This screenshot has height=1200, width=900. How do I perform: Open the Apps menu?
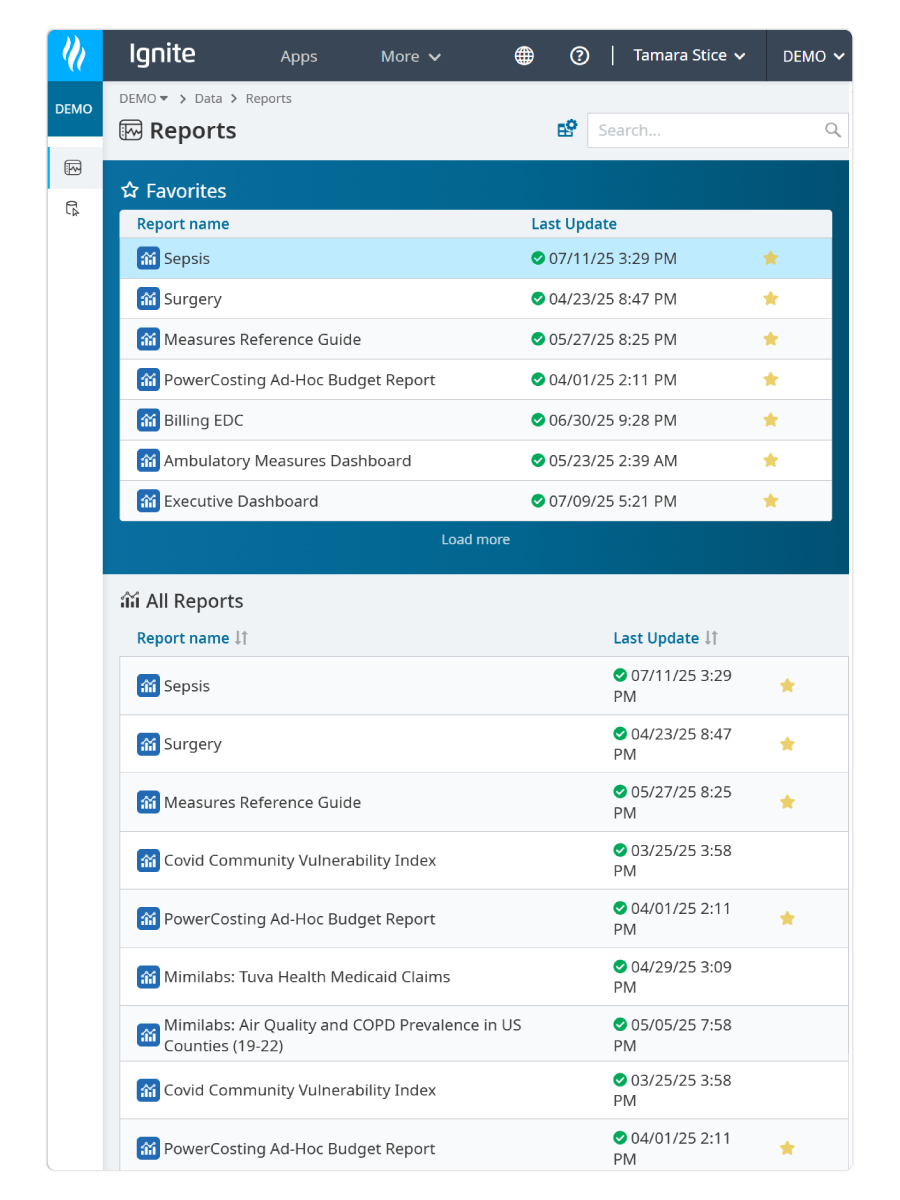tap(298, 56)
